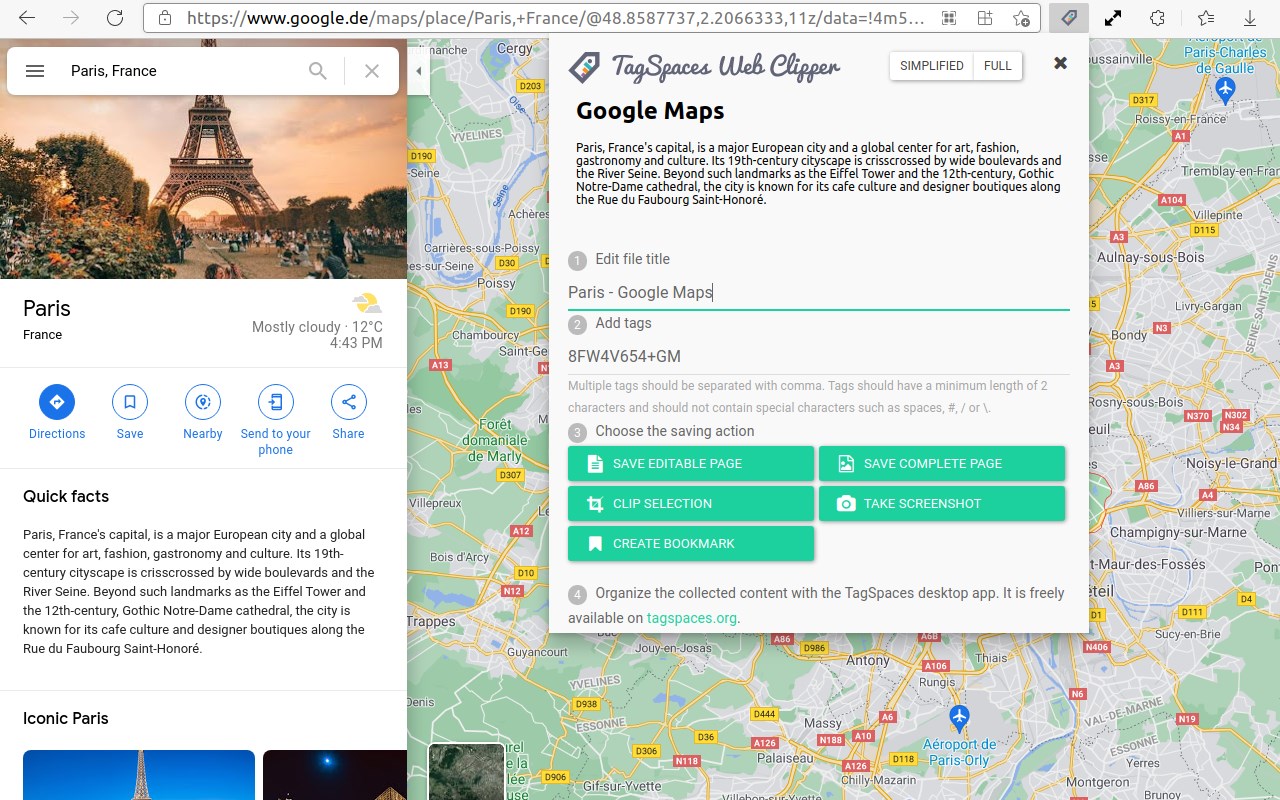View site security lock icon
The height and width of the screenshot is (800, 1280).
[x=165, y=18]
